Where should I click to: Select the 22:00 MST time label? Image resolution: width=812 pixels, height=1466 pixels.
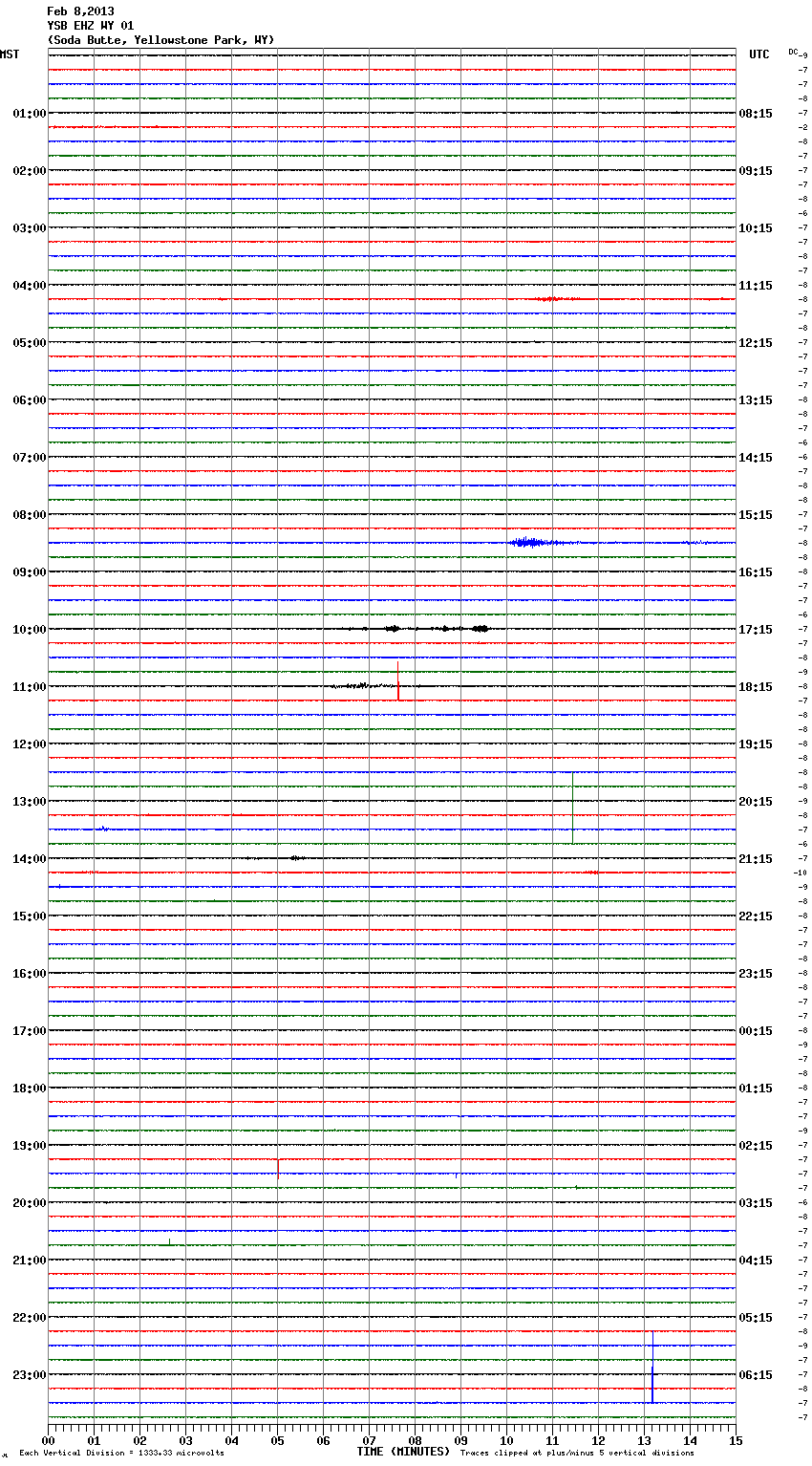pyautogui.click(x=30, y=1318)
